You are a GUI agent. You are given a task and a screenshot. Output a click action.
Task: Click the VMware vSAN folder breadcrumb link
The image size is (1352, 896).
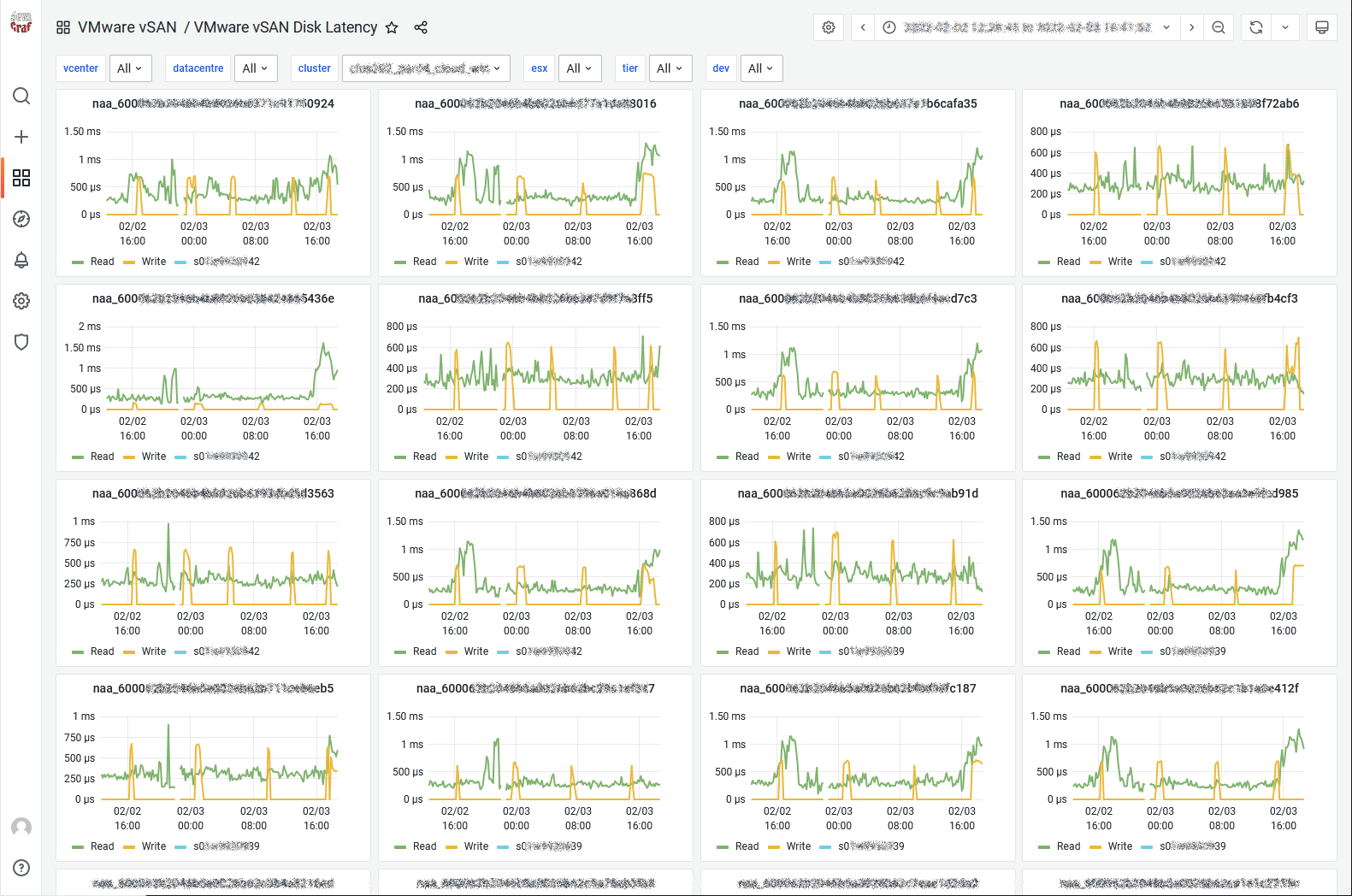coord(127,27)
